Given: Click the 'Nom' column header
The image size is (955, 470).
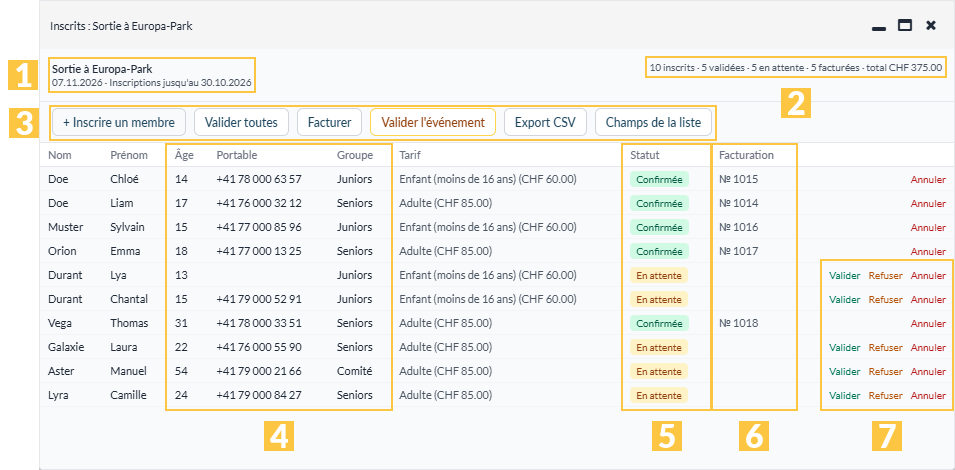Looking at the screenshot, I should pos(60,155).
